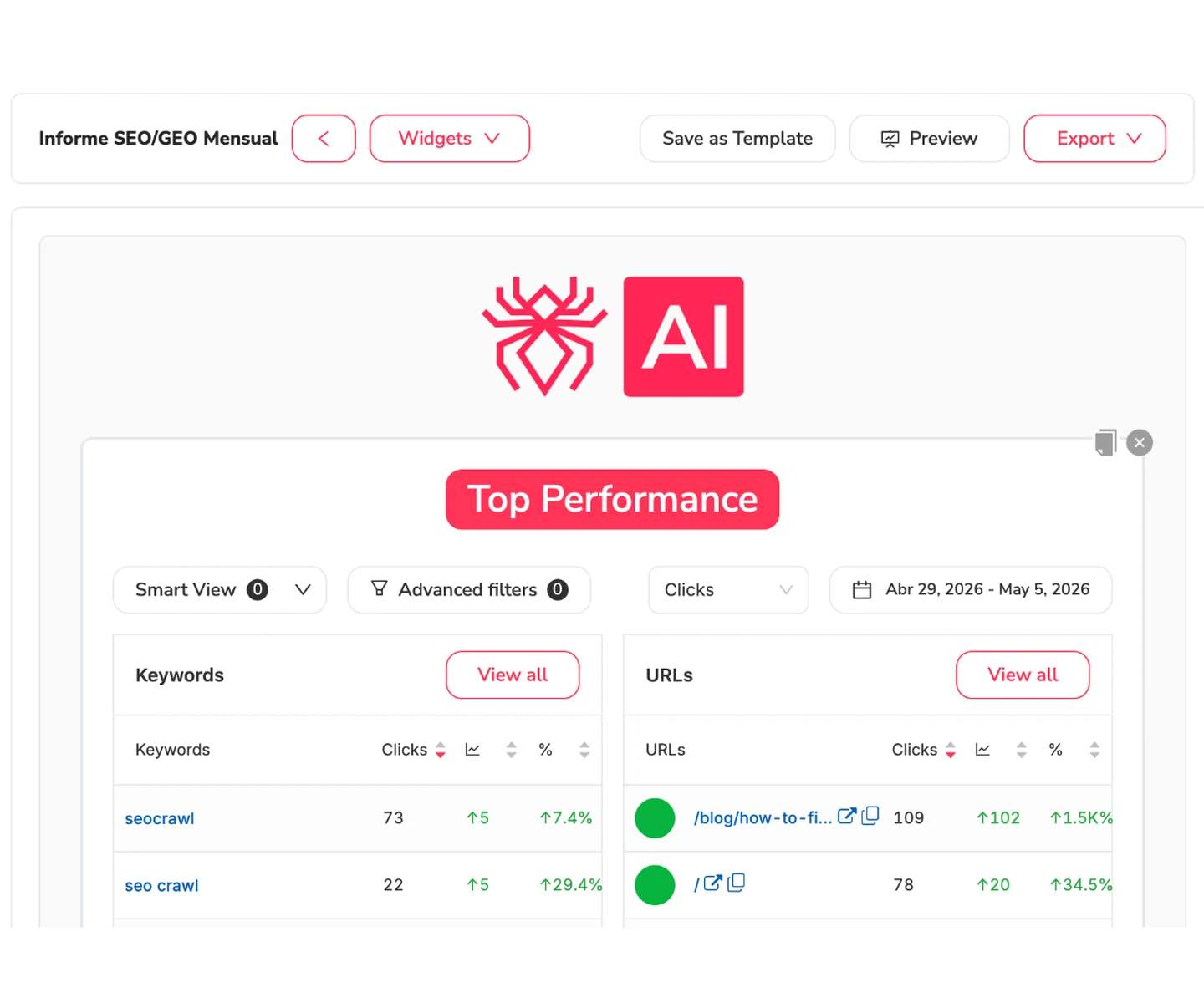Sort Keywords table by percent column

584,750
